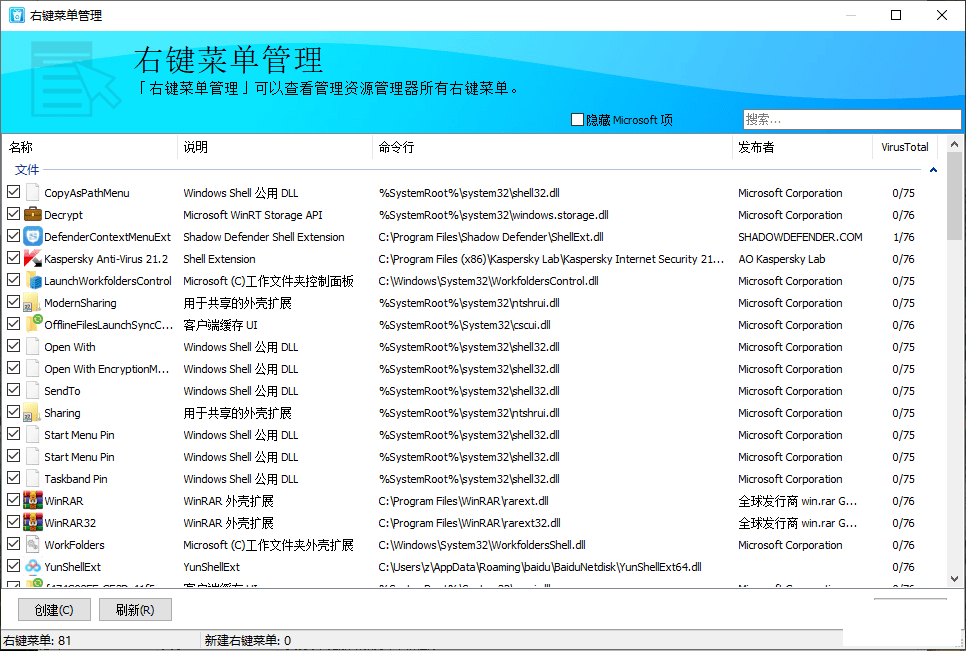Click the 创建(C) button

[54, 610]
